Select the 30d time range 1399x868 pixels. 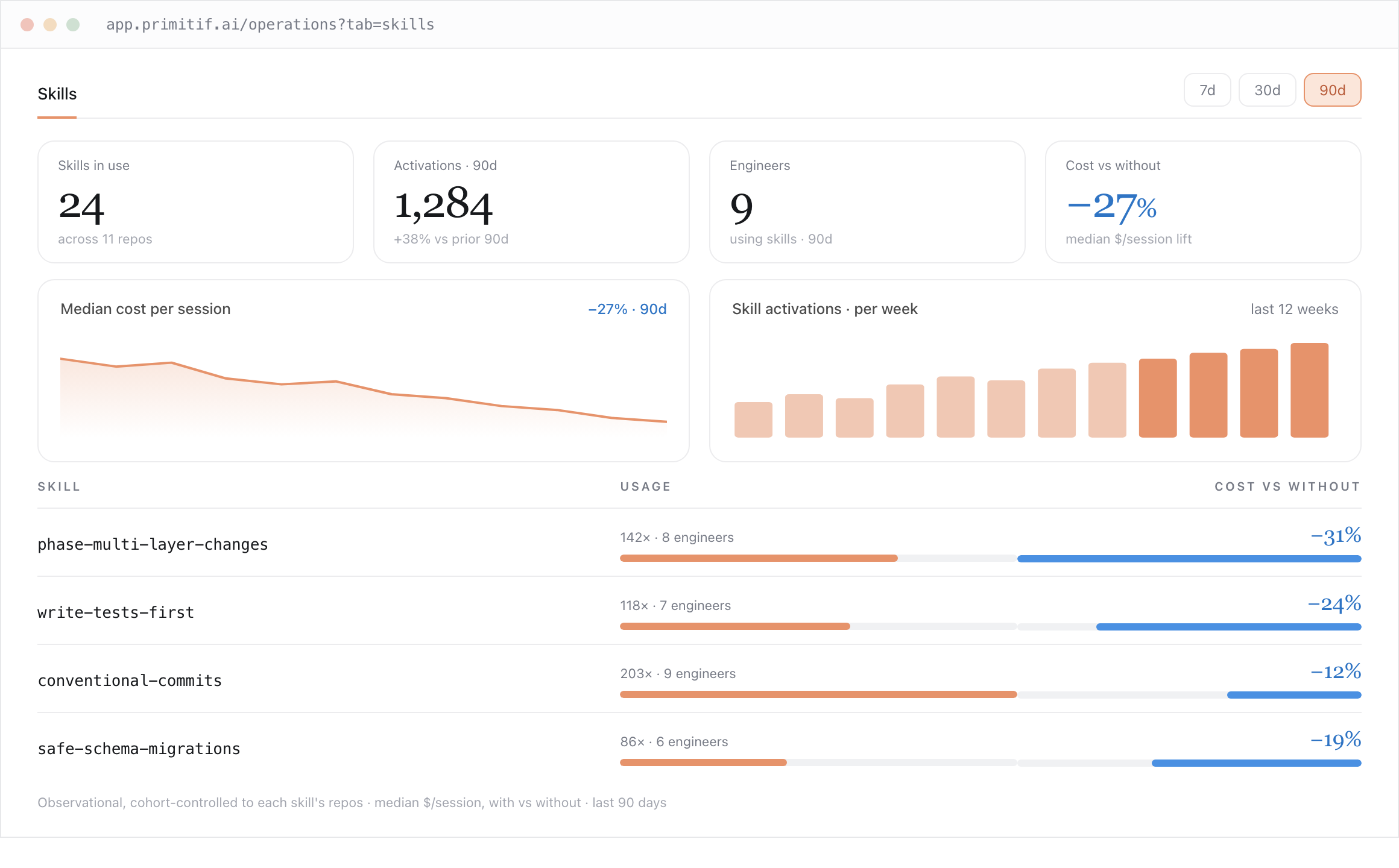pos(1267,90)
